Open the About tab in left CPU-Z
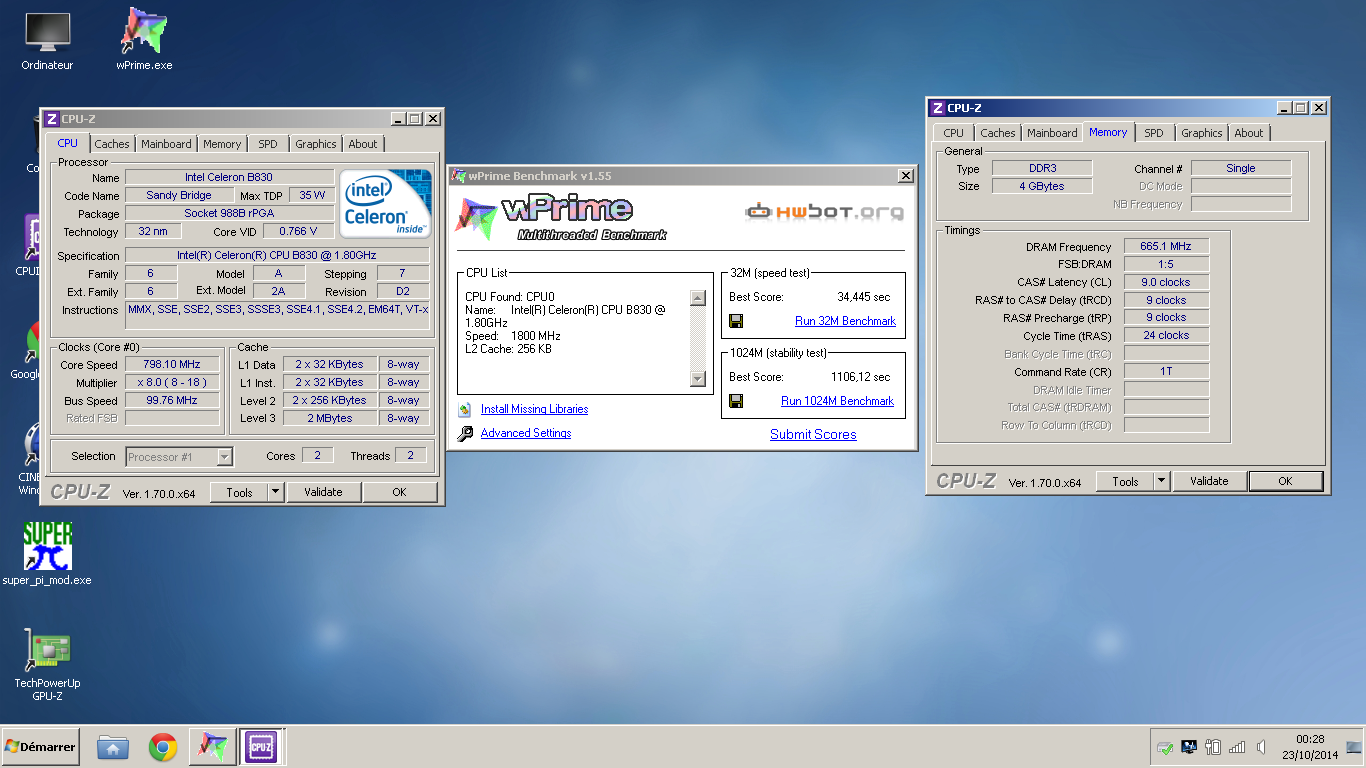Image resolution: width=1366 pixels, height=768 pixels. [363, 144]
